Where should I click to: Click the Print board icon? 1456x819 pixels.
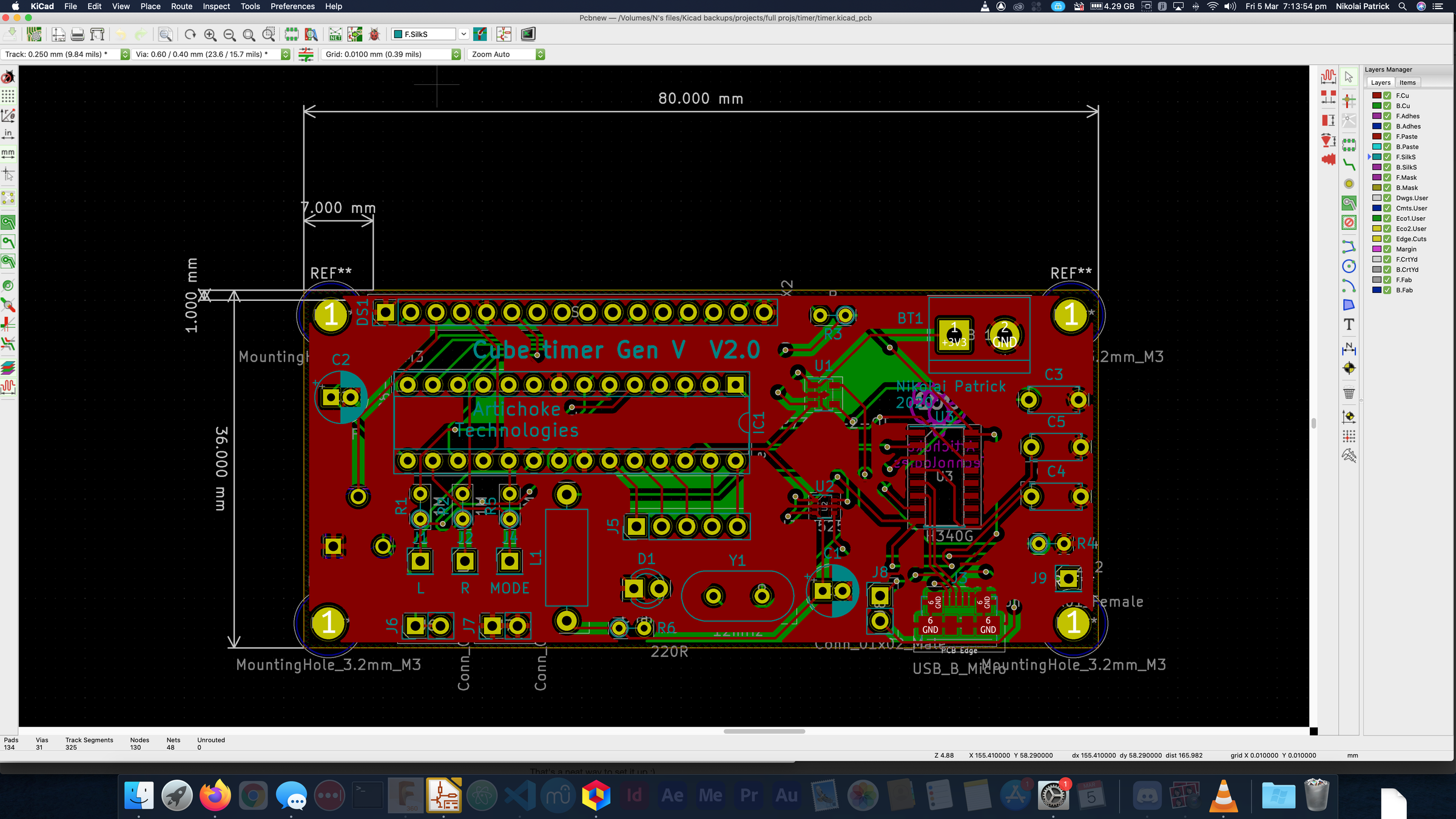click(78, 34)
